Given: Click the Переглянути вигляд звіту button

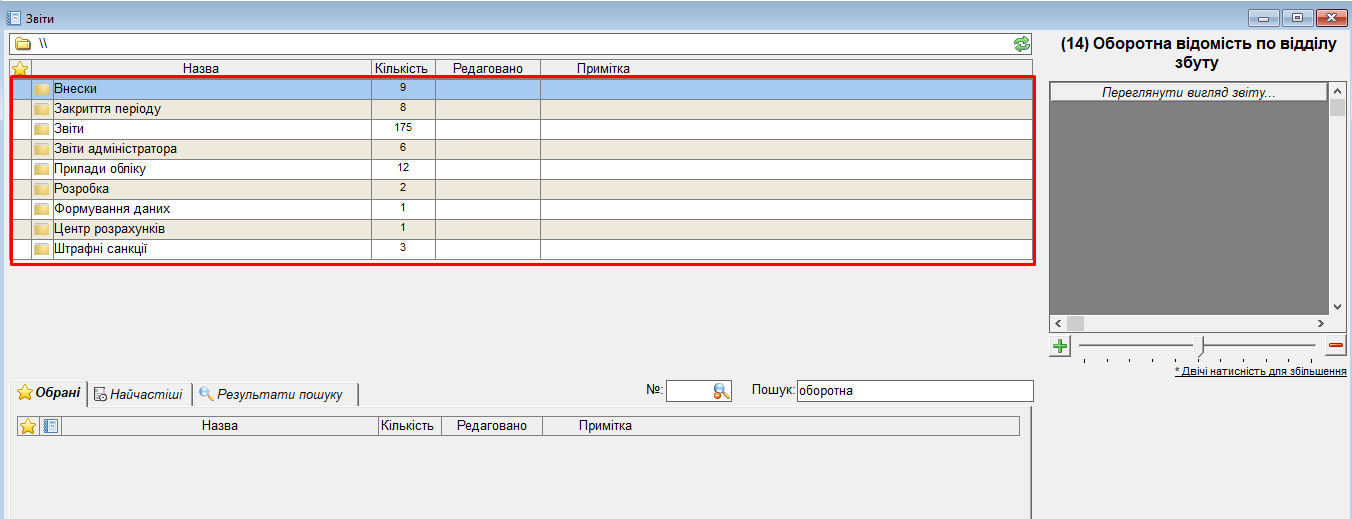Looking at the screenshot, I should (1188, 92).
